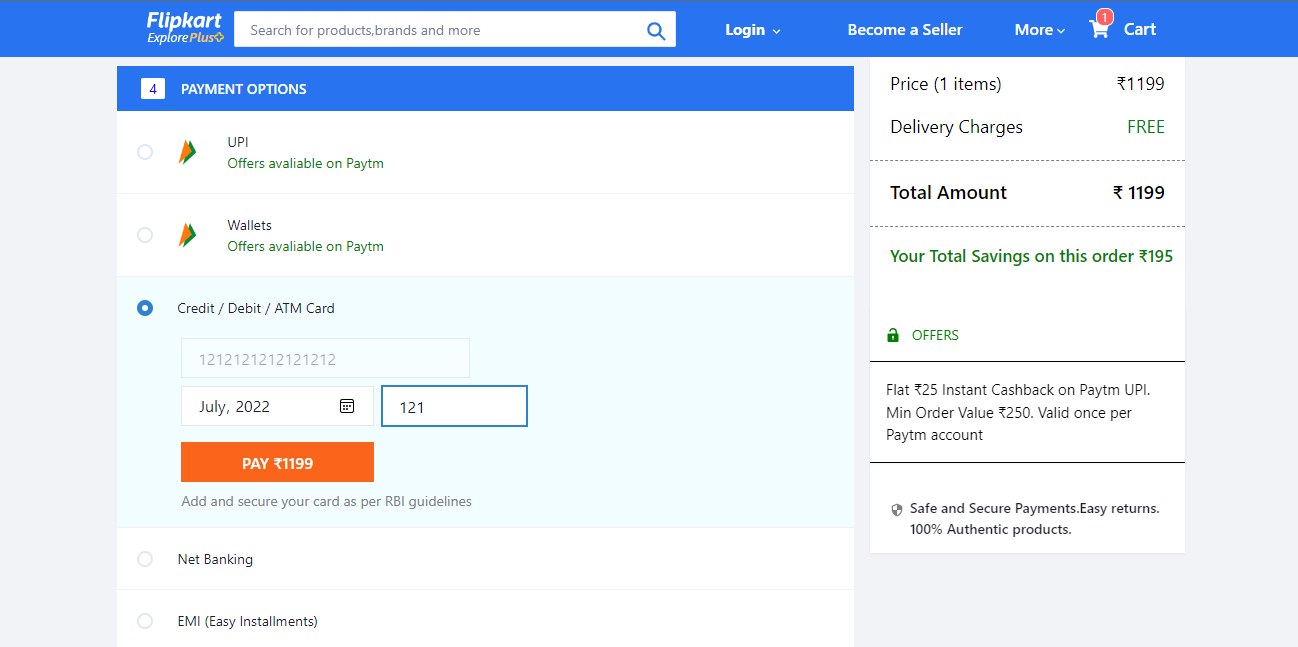The image size is (1298, 647).
Task: Click Become a Seller
Action: tap(905, 30)
